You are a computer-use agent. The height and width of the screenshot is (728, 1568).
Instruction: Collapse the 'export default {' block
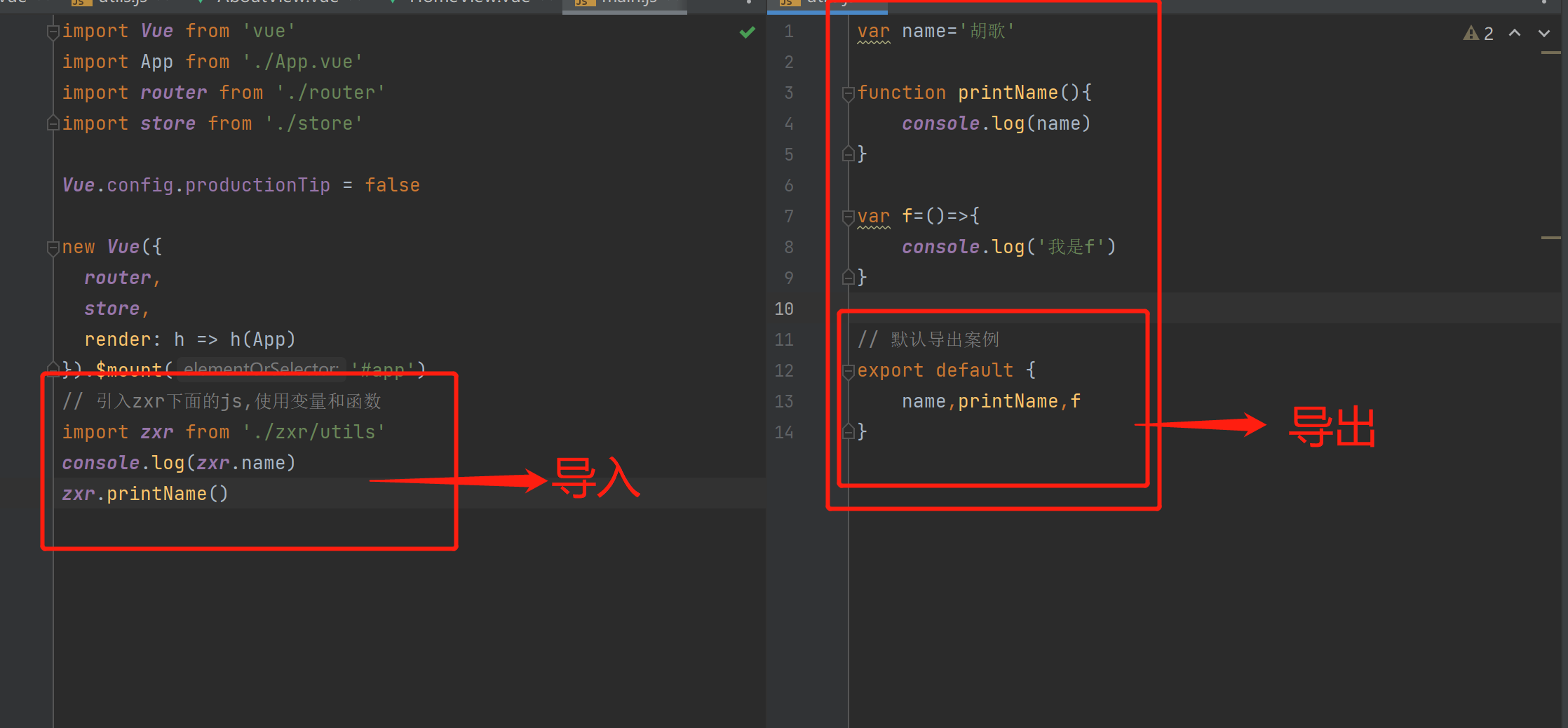point(848,371)
